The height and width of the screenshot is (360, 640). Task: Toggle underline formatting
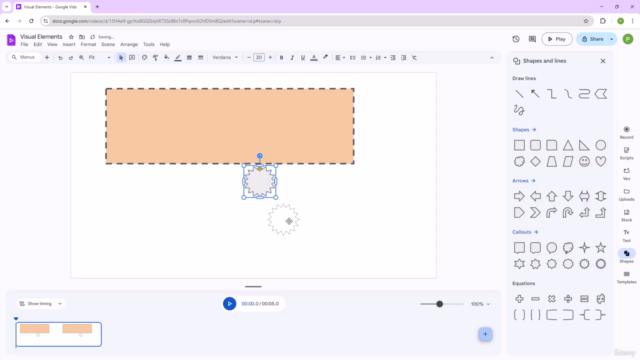click(303, 58)
